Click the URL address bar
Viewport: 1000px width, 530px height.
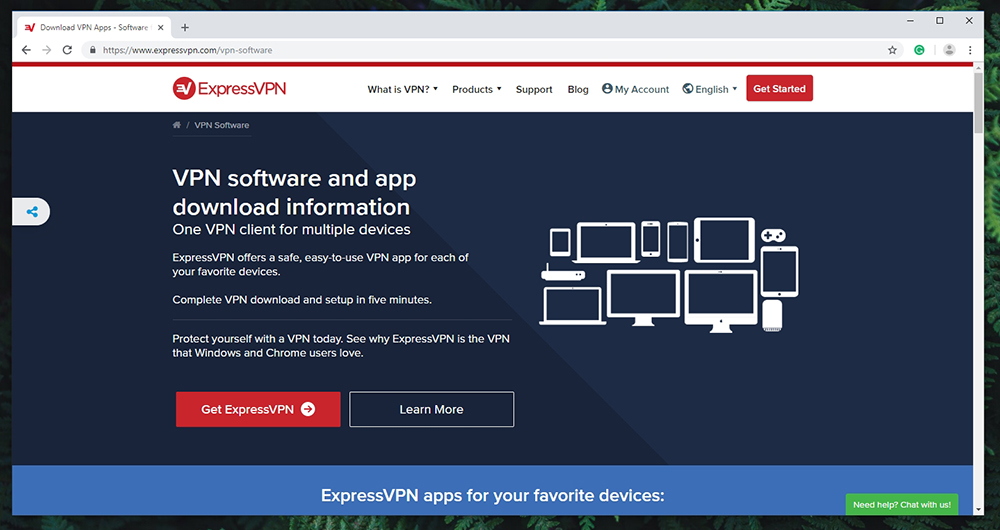491,50
